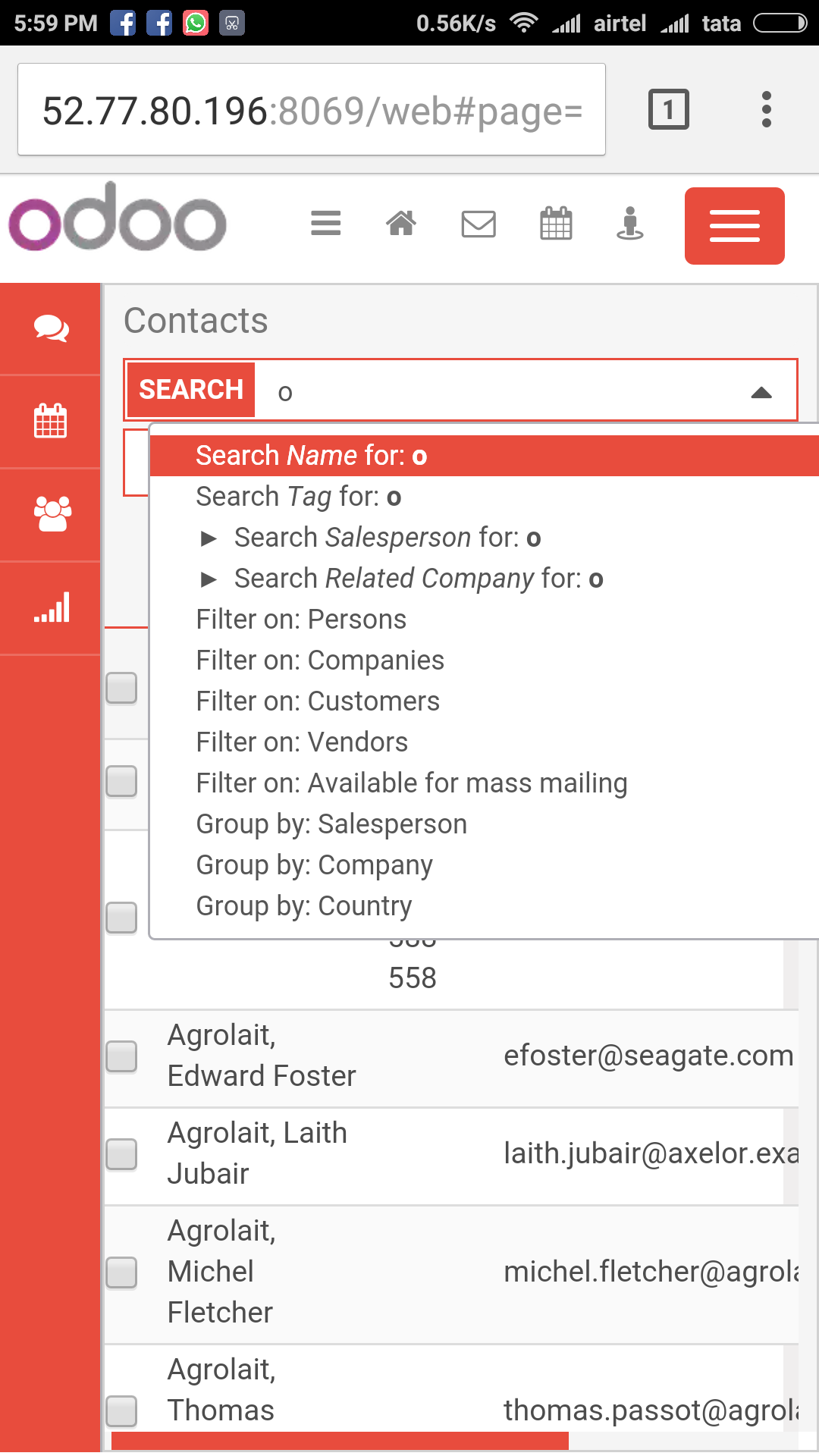Choose Filter on: Companies

click(x=320, y=661)
